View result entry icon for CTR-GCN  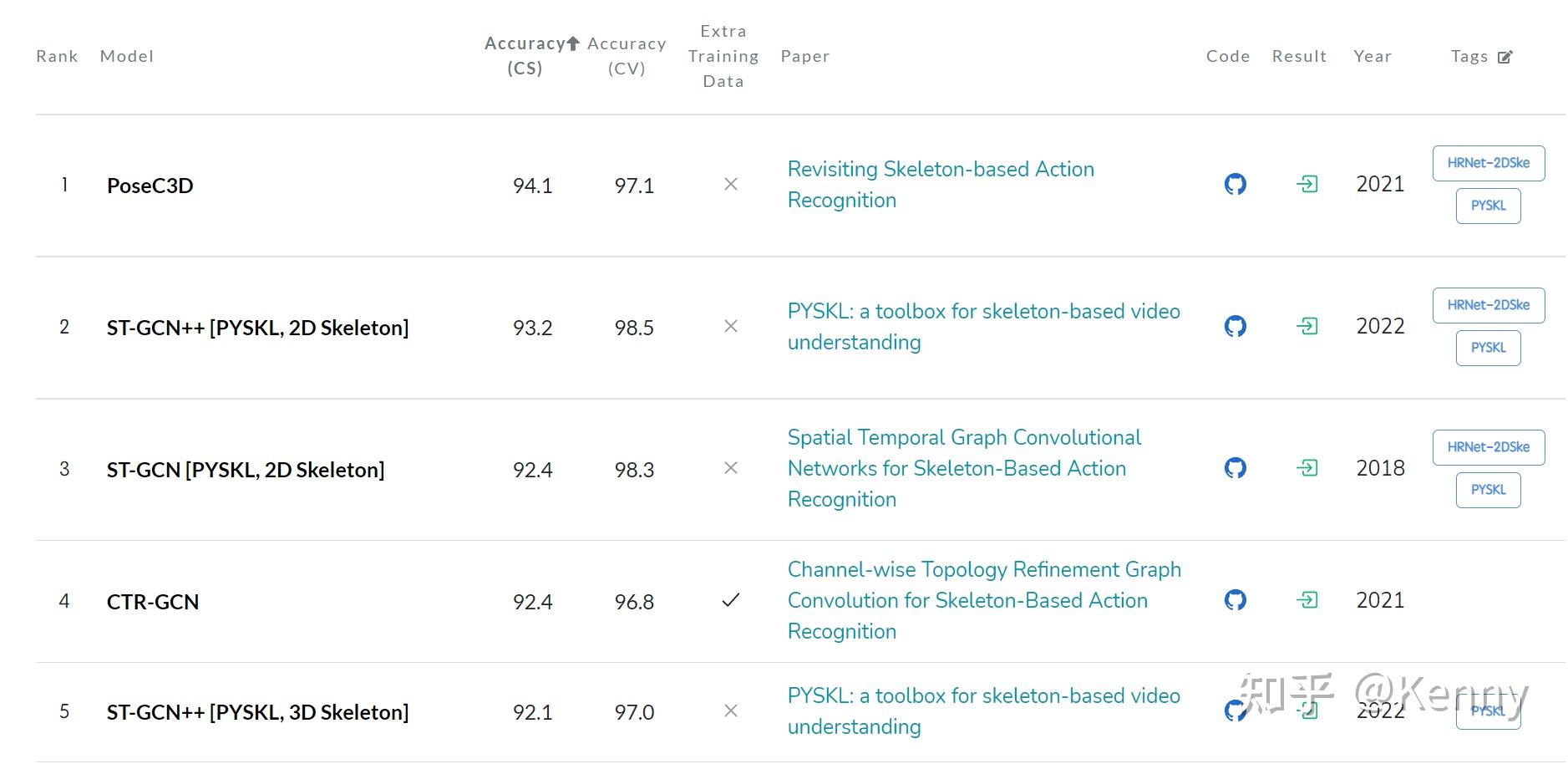click(1307, 600)
